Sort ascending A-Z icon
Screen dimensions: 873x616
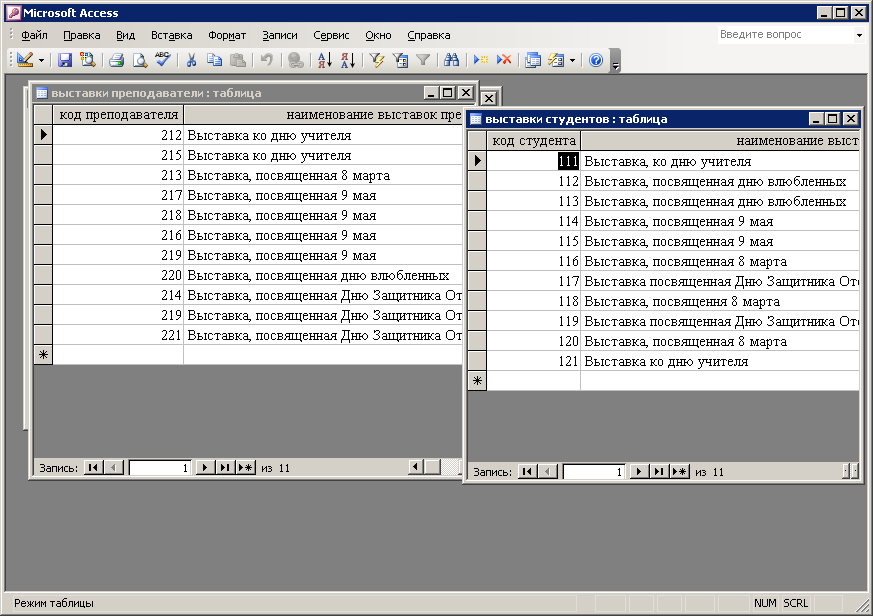click(x=325, y=60)
